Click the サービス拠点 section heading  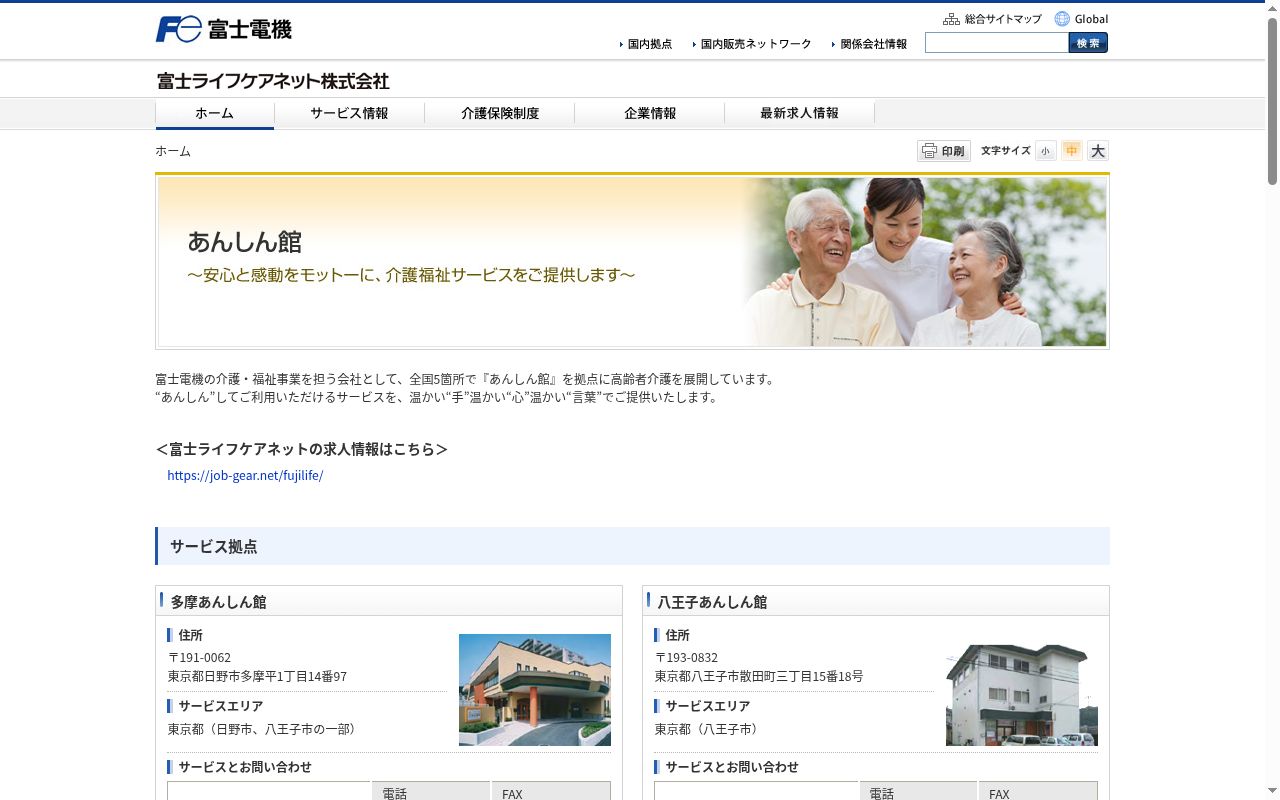pyautogui.click(x=632, y=546)
